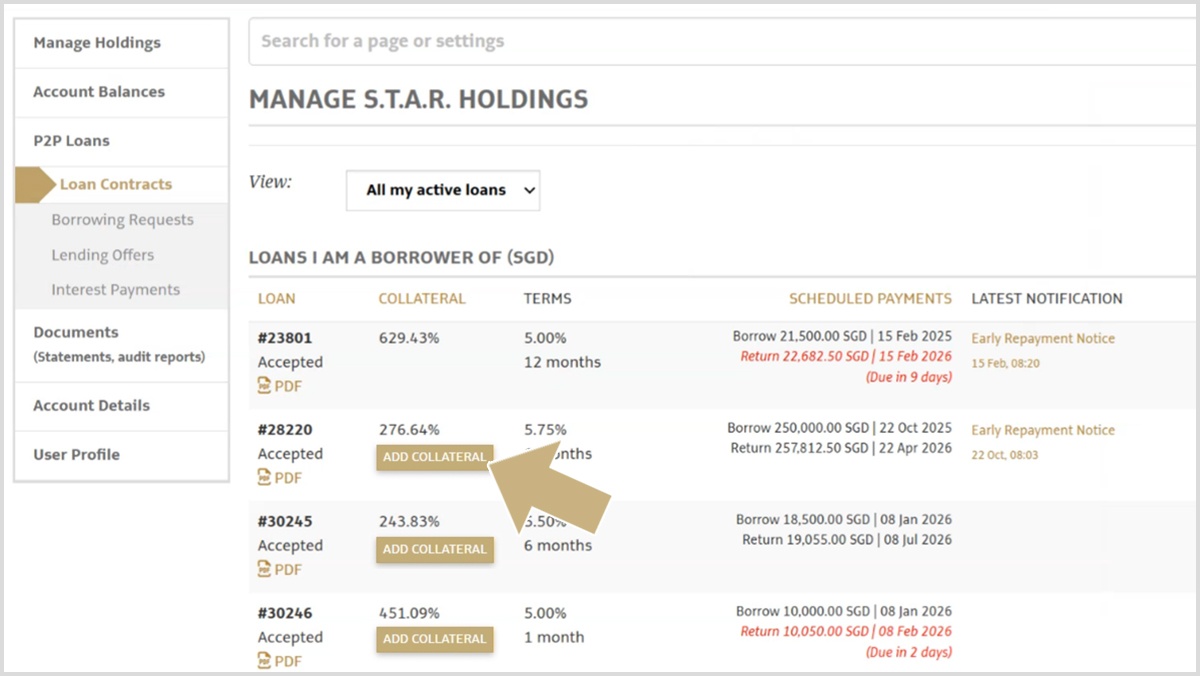Image resolution: width=1200 pixels, height=676 pixels.
Task: Open Borrowing Requests submenu
Action: pos(123,220)
